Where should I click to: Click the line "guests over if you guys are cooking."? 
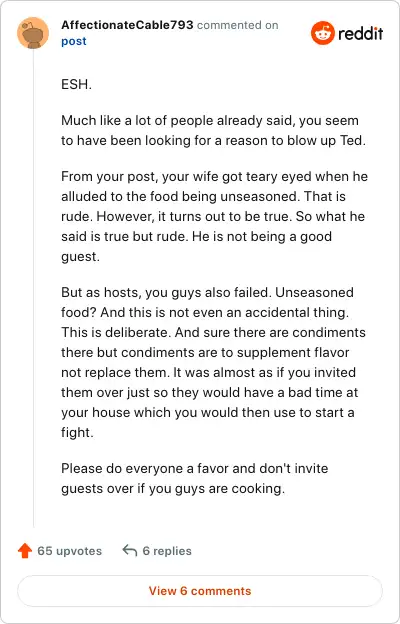173,488
